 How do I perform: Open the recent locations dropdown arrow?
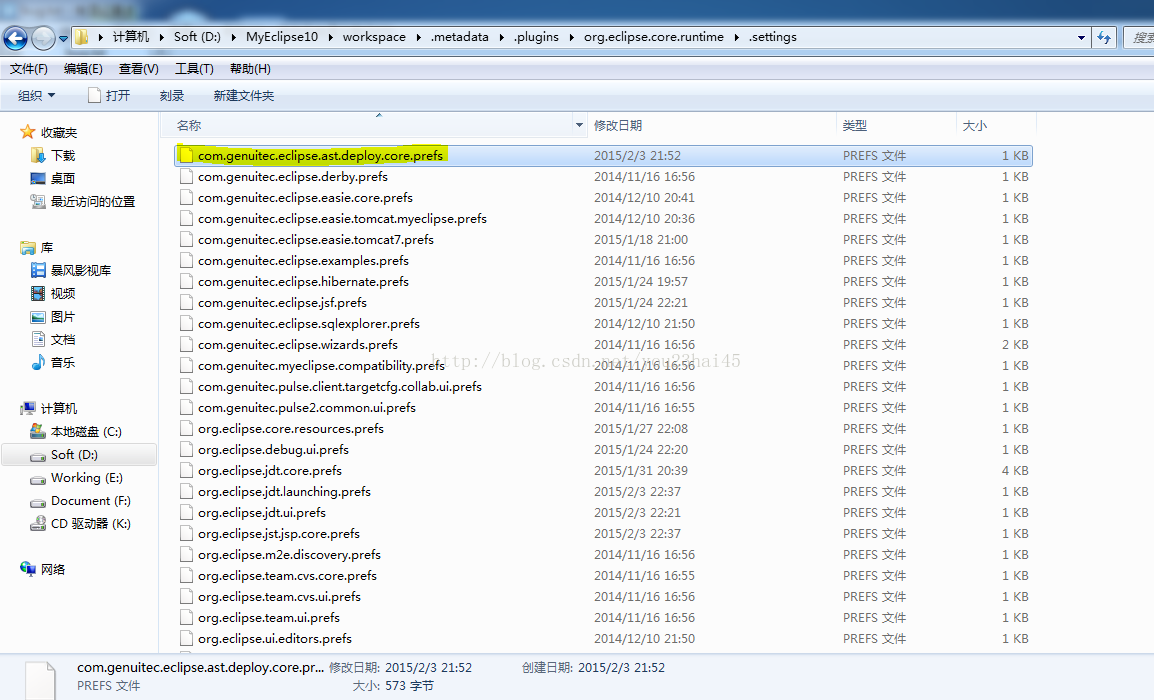point(63,38)
